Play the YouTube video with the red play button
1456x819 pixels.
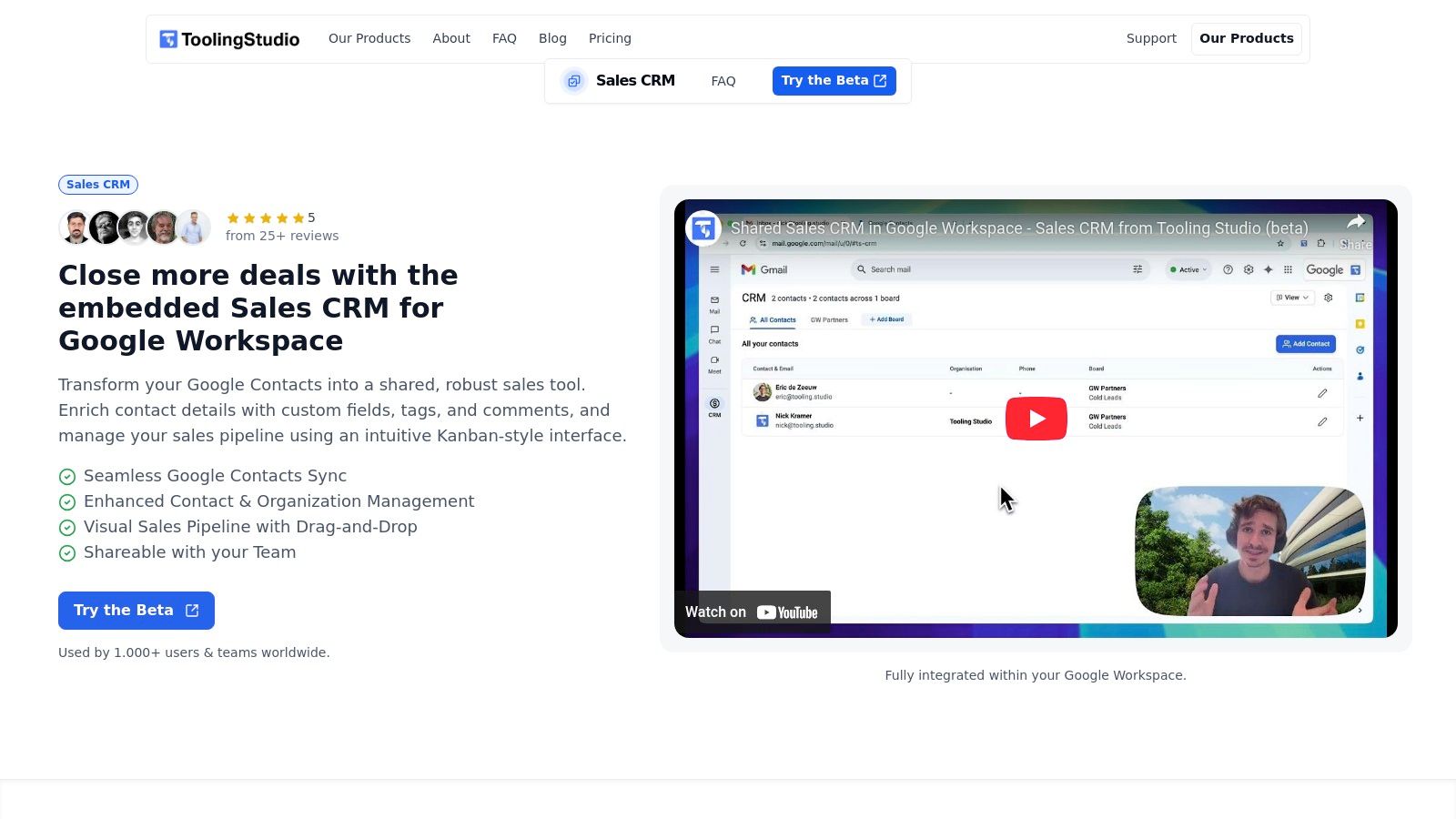1036,419
